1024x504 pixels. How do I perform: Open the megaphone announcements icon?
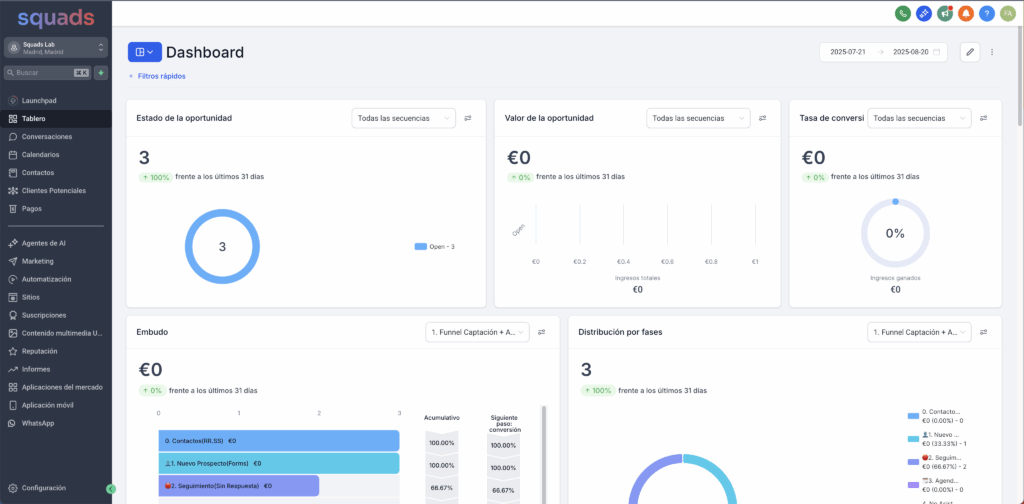(x=944, y=13)
